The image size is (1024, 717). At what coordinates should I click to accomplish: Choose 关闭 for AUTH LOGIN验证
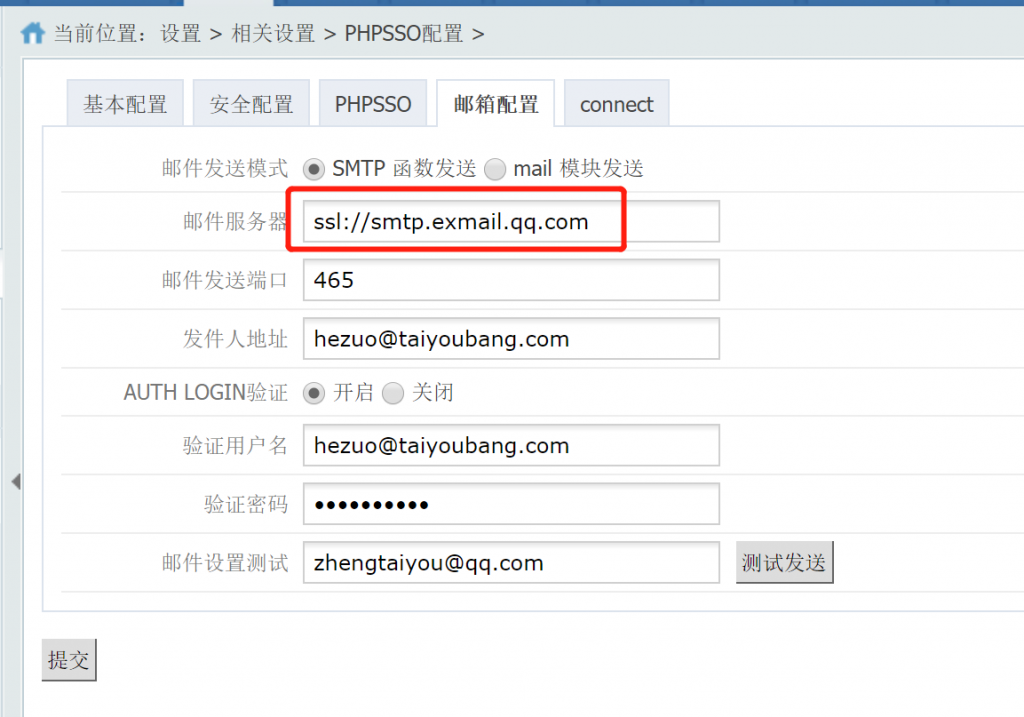[x=392, y=393]
